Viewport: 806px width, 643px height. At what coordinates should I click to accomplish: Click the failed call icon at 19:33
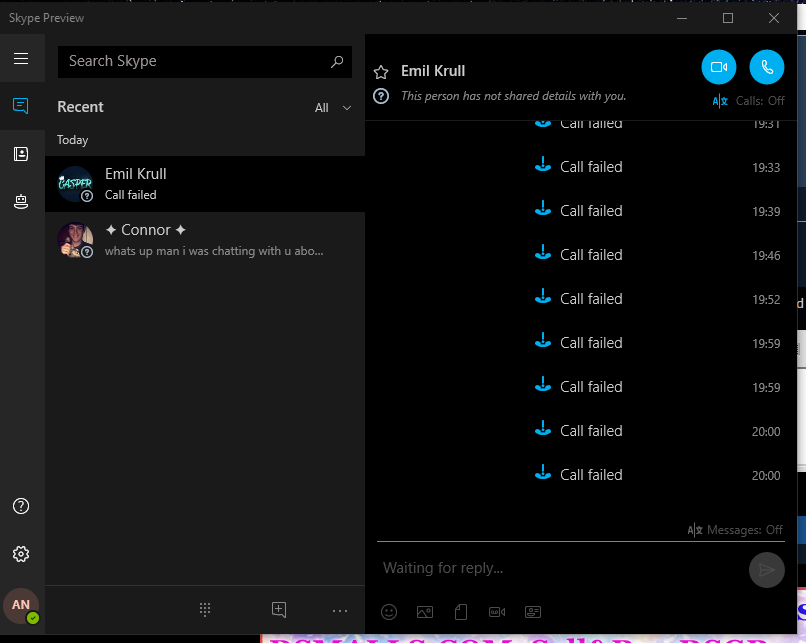point(543,165)
